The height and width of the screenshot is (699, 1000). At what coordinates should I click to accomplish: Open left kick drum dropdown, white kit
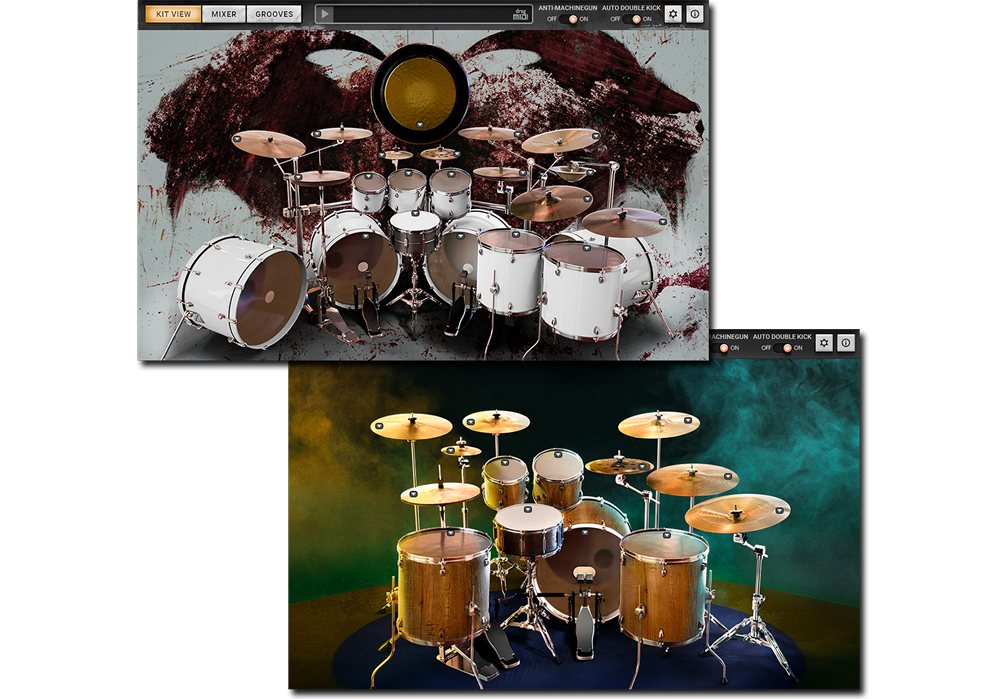coord(365,236)
